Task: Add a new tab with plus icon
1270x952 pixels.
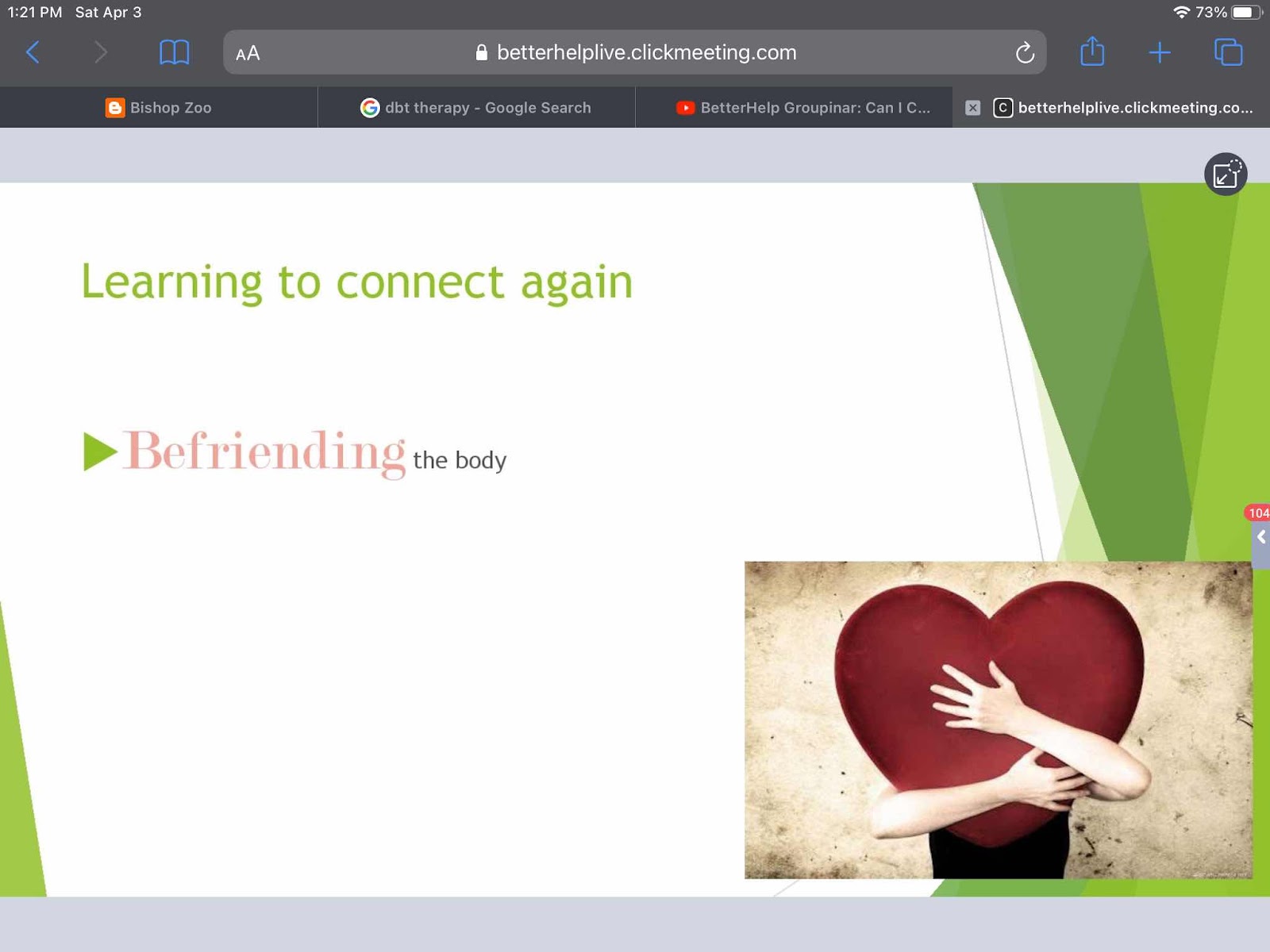Action: 1160,52
